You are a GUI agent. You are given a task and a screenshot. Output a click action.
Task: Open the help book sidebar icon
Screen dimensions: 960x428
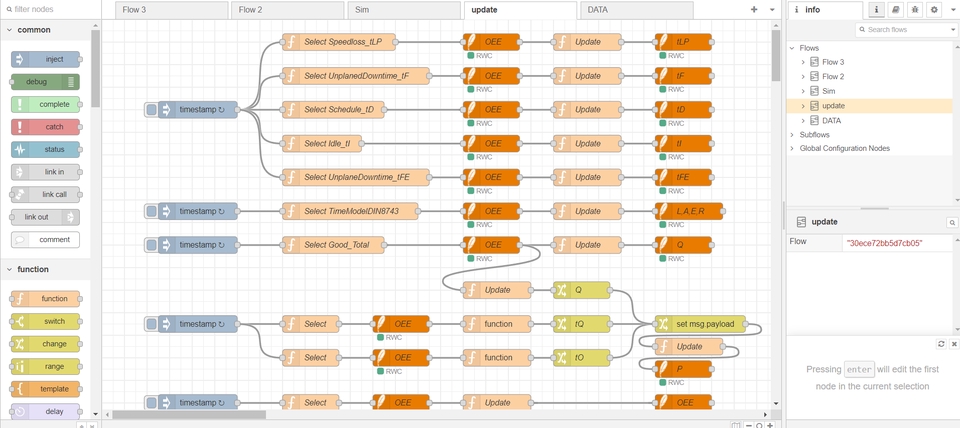[x=896, y=10]
